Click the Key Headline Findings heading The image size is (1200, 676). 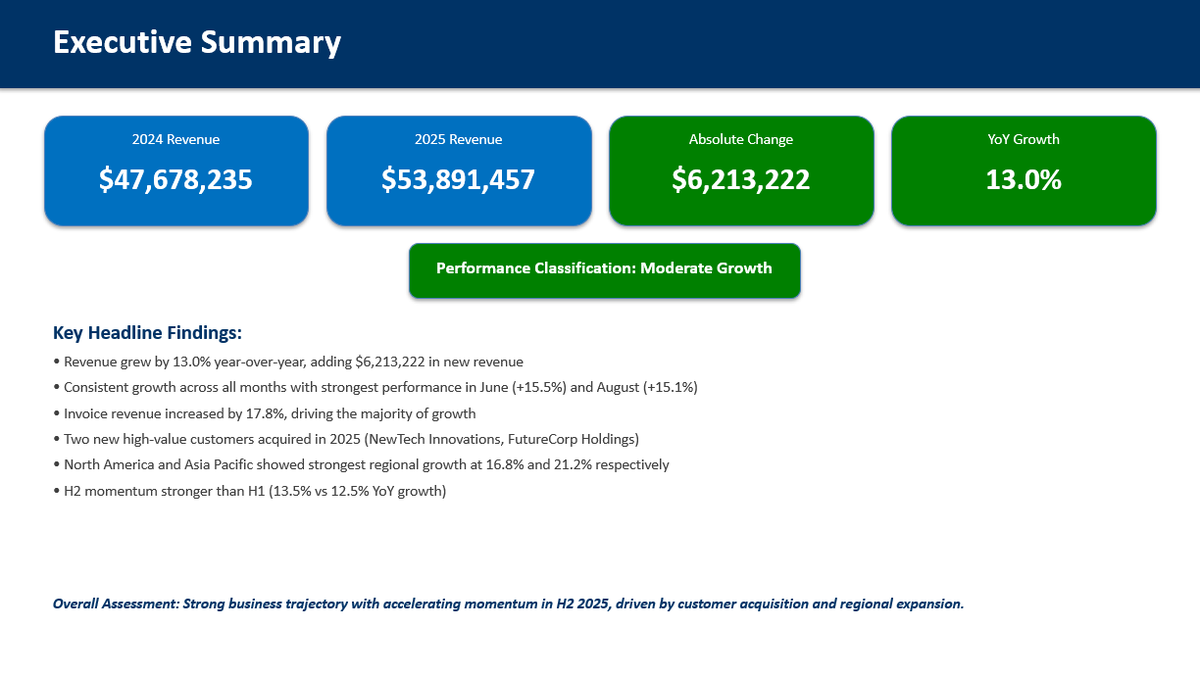[148, 332]
